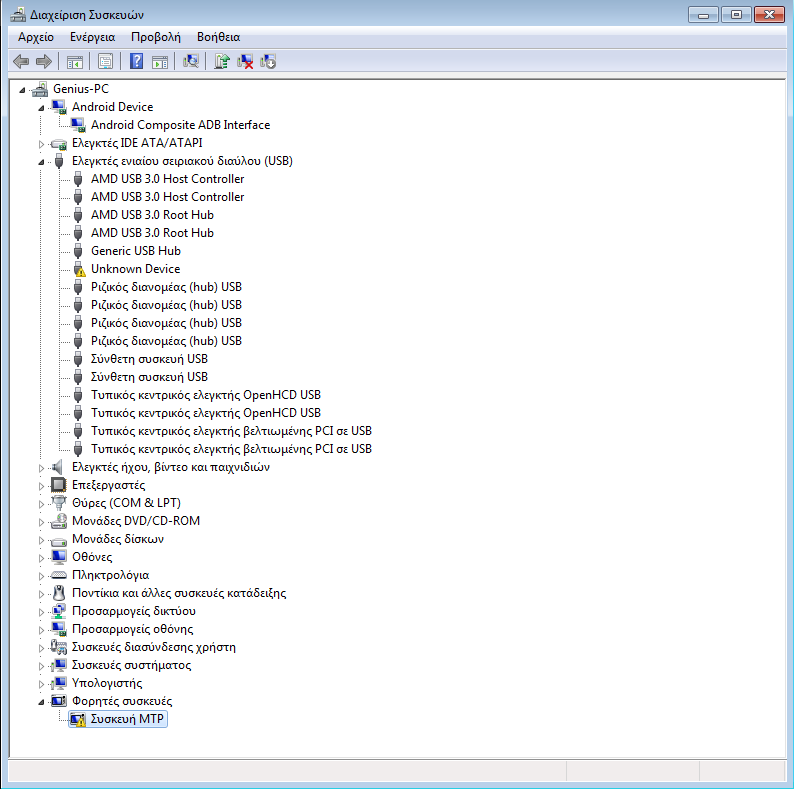Click the Properties toolbar icon
Viewport: 794px width, 789px height.
click(x=105, y=61)
